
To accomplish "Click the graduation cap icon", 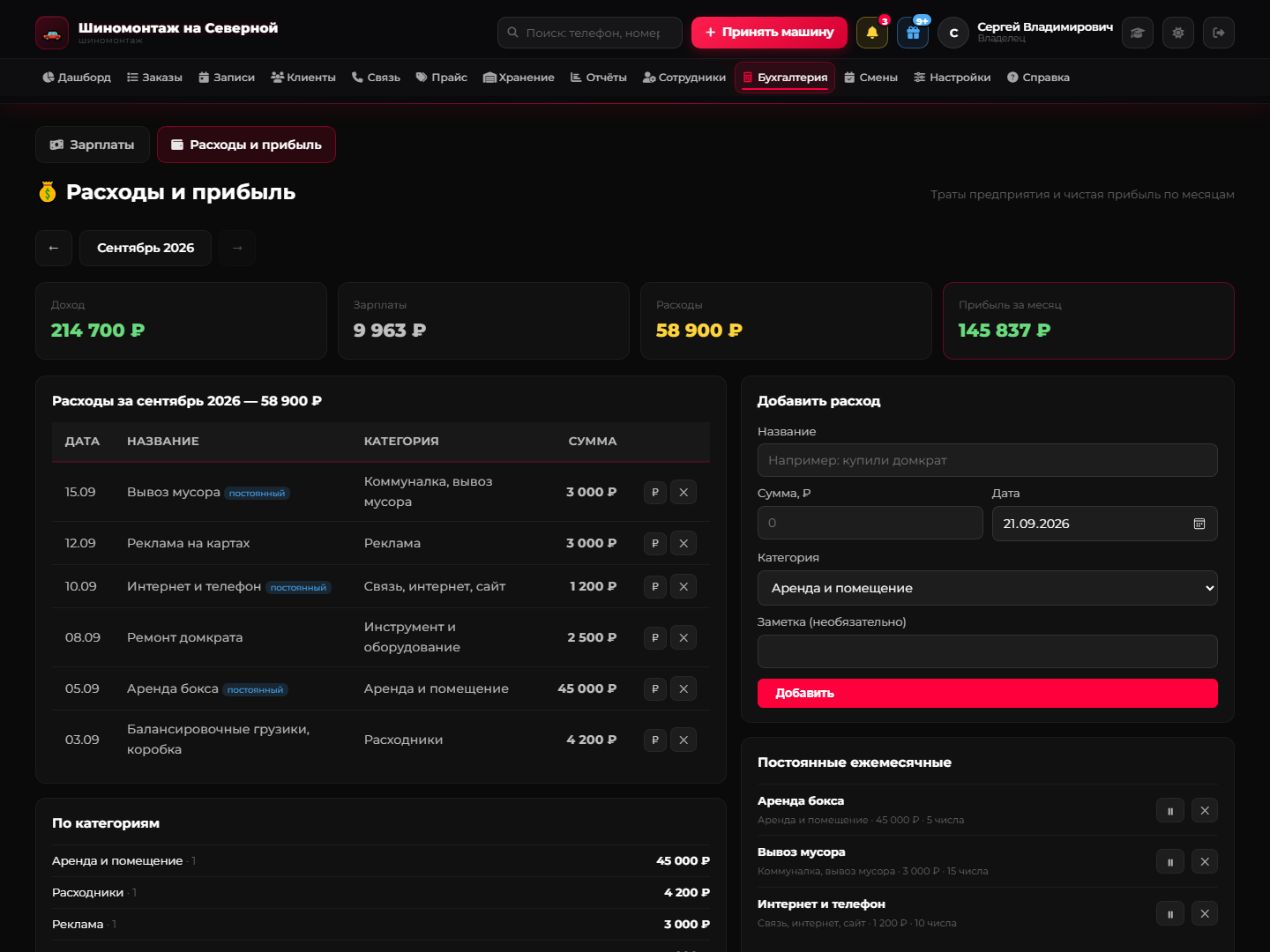I will pos(1138,33).
